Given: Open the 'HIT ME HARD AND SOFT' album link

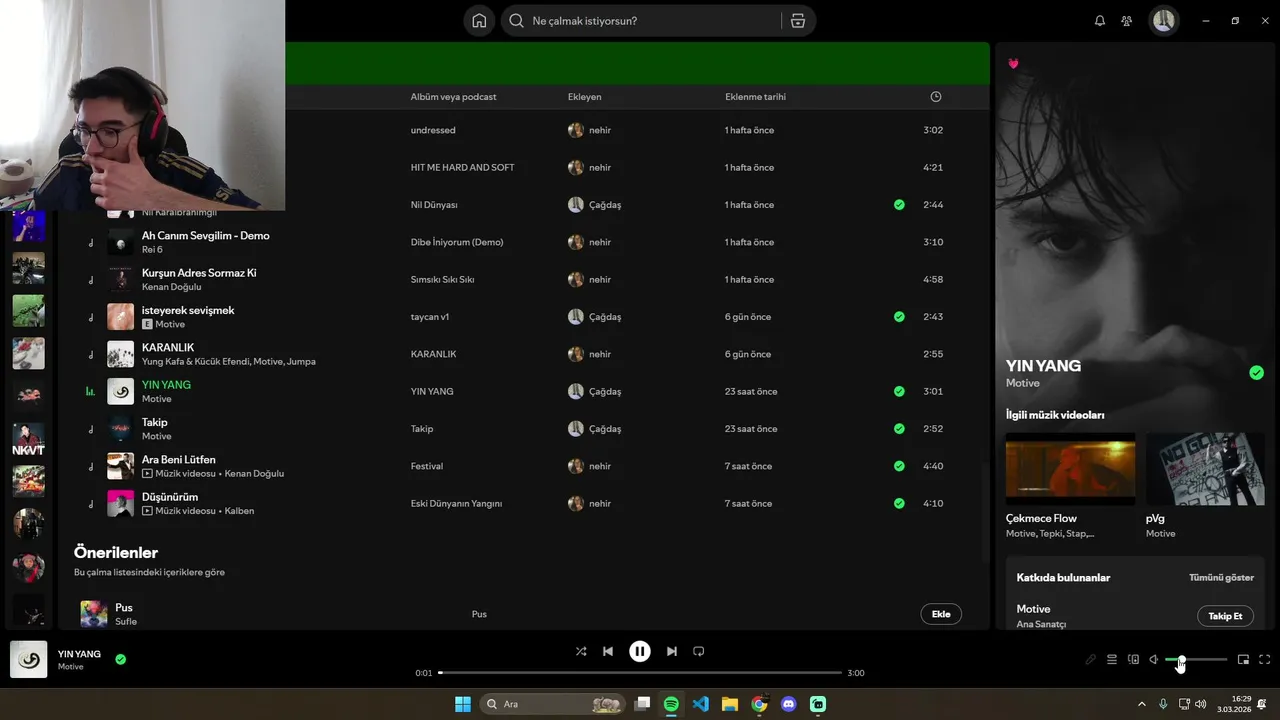Looking at the screenshot, I should pos(462,168).
